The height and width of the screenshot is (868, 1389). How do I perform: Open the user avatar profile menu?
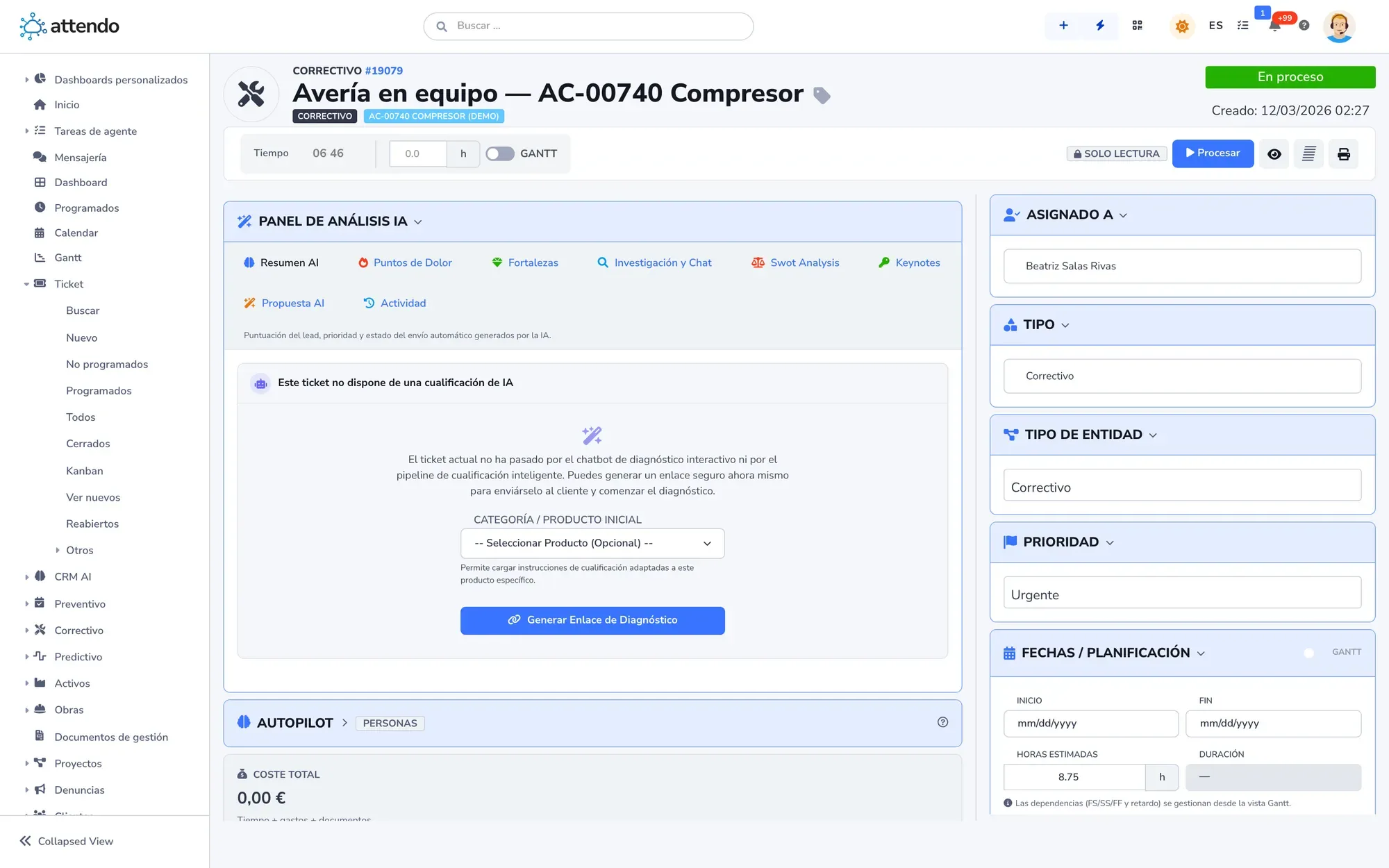1339,26
